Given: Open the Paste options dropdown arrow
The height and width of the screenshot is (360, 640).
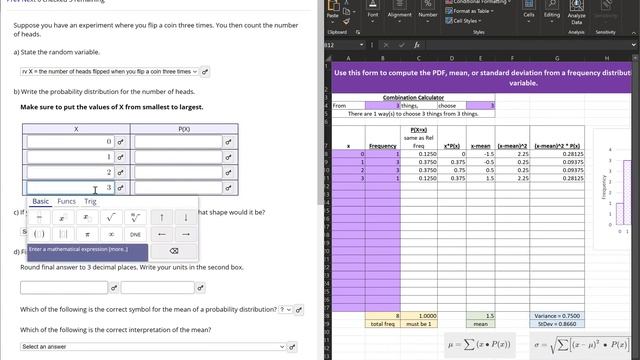Looking at the screenshot, I should (333, 21).
